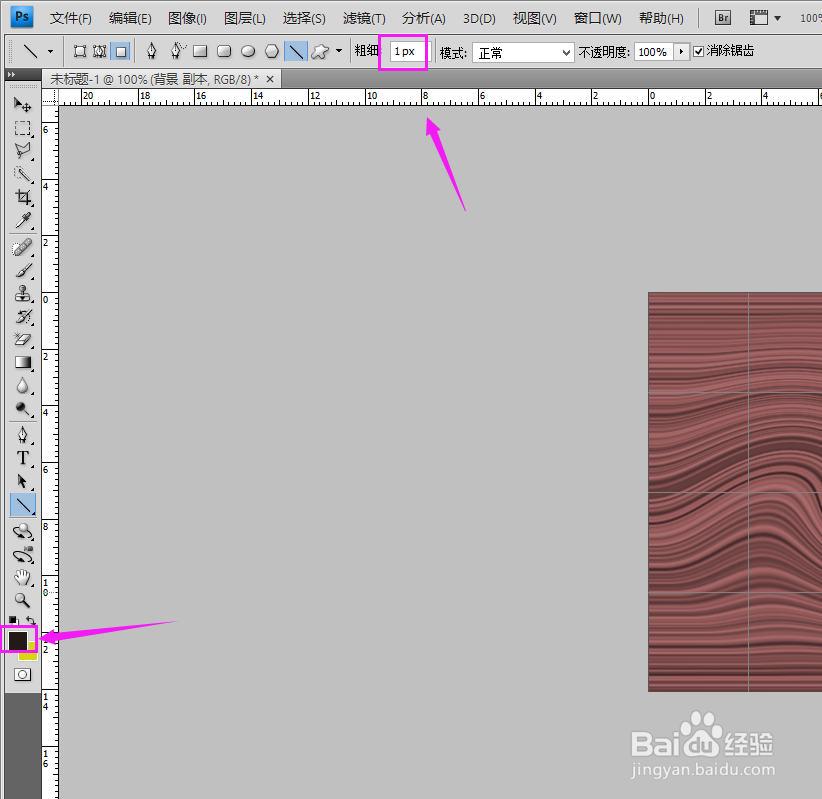822x799 pixels.
Task: Select the Line tool in toolbox
Action: tap(23, 505)
